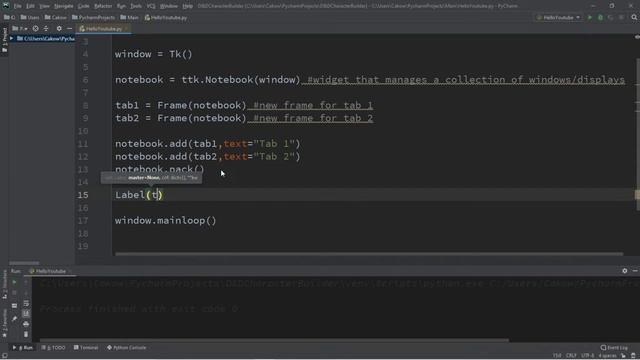This screenshot has width=640, height=360.
Task: Click the tab2 = Frame(notebook) line
Action: [181, 118]
